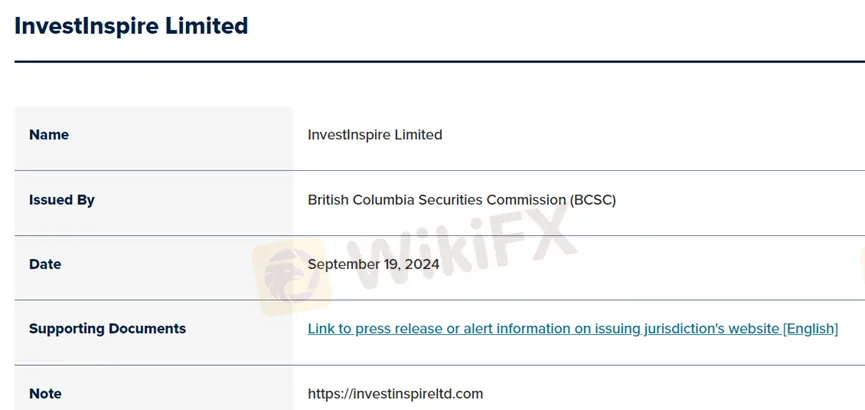Click the investinspireltd.com URL text
The height and width of the screenshot is (410, 865).
pyautogui.click(x=395, y=394)
